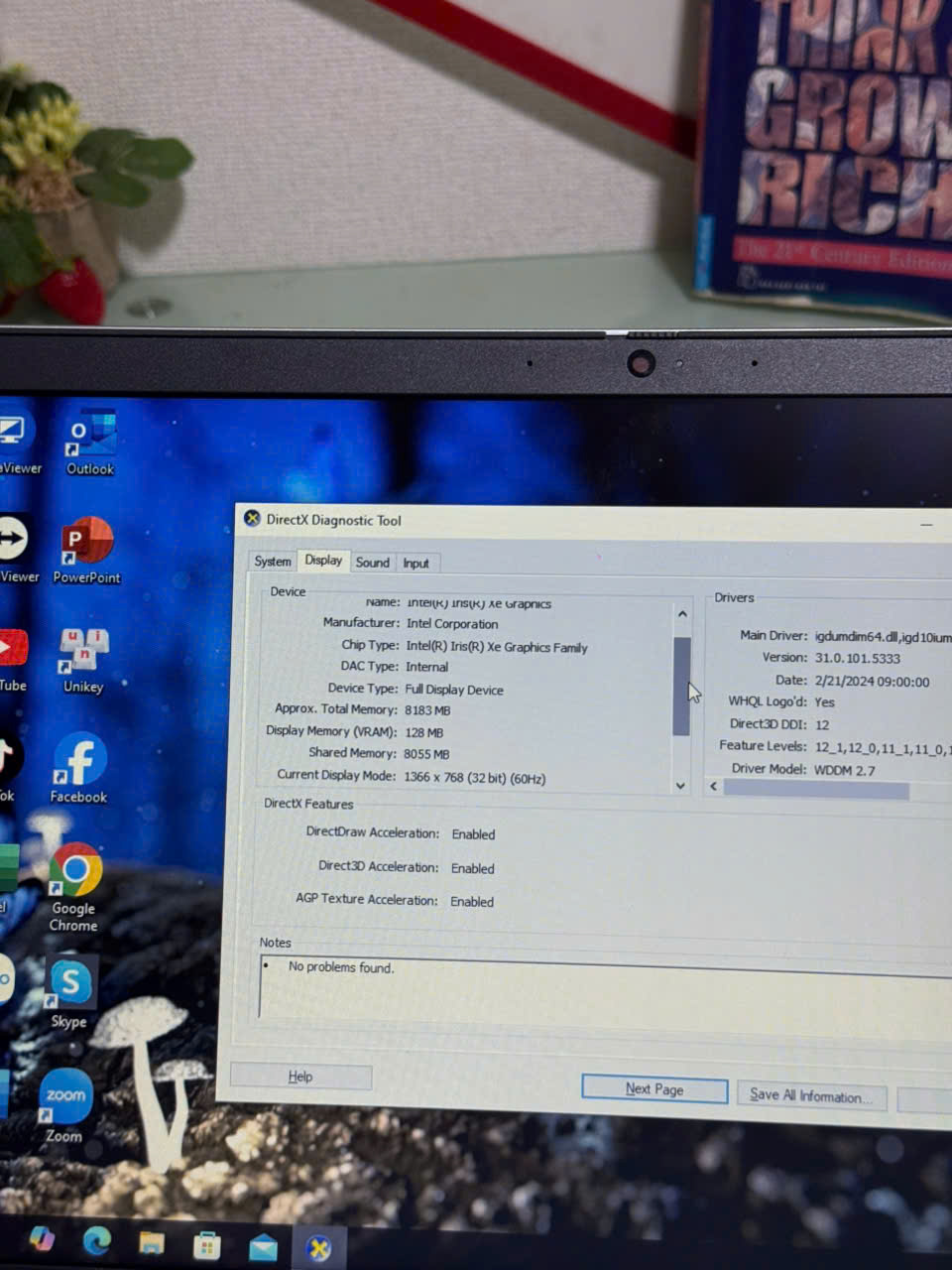Click the WHQL Logo'd value 'Yes'
The height and width of the screenshot is (1270, 952).
(825, 702)
